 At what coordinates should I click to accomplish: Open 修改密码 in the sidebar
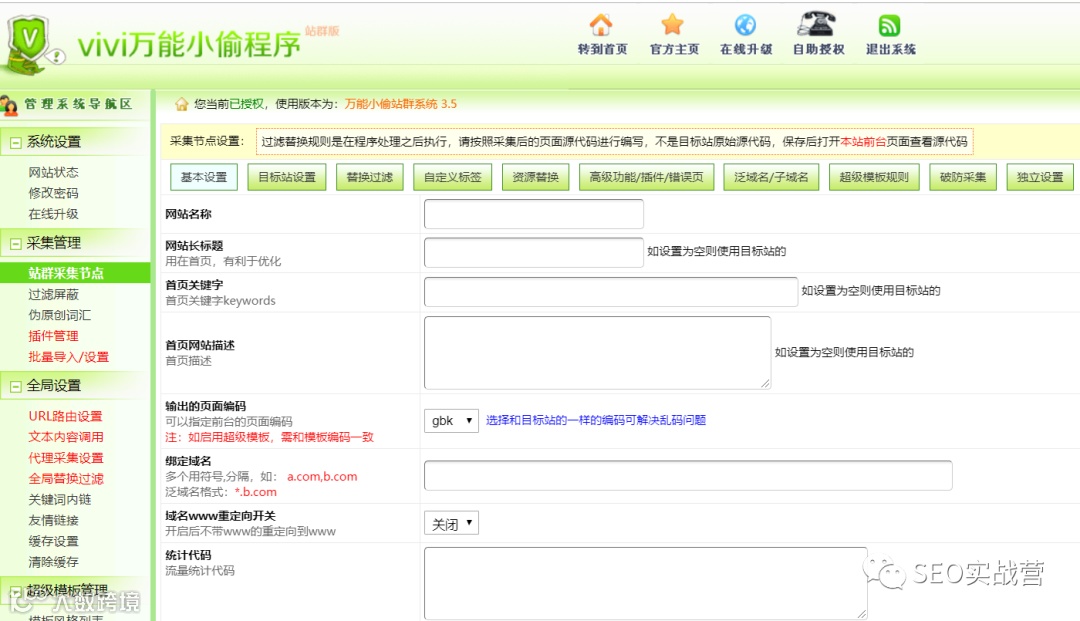click(53, 193)
